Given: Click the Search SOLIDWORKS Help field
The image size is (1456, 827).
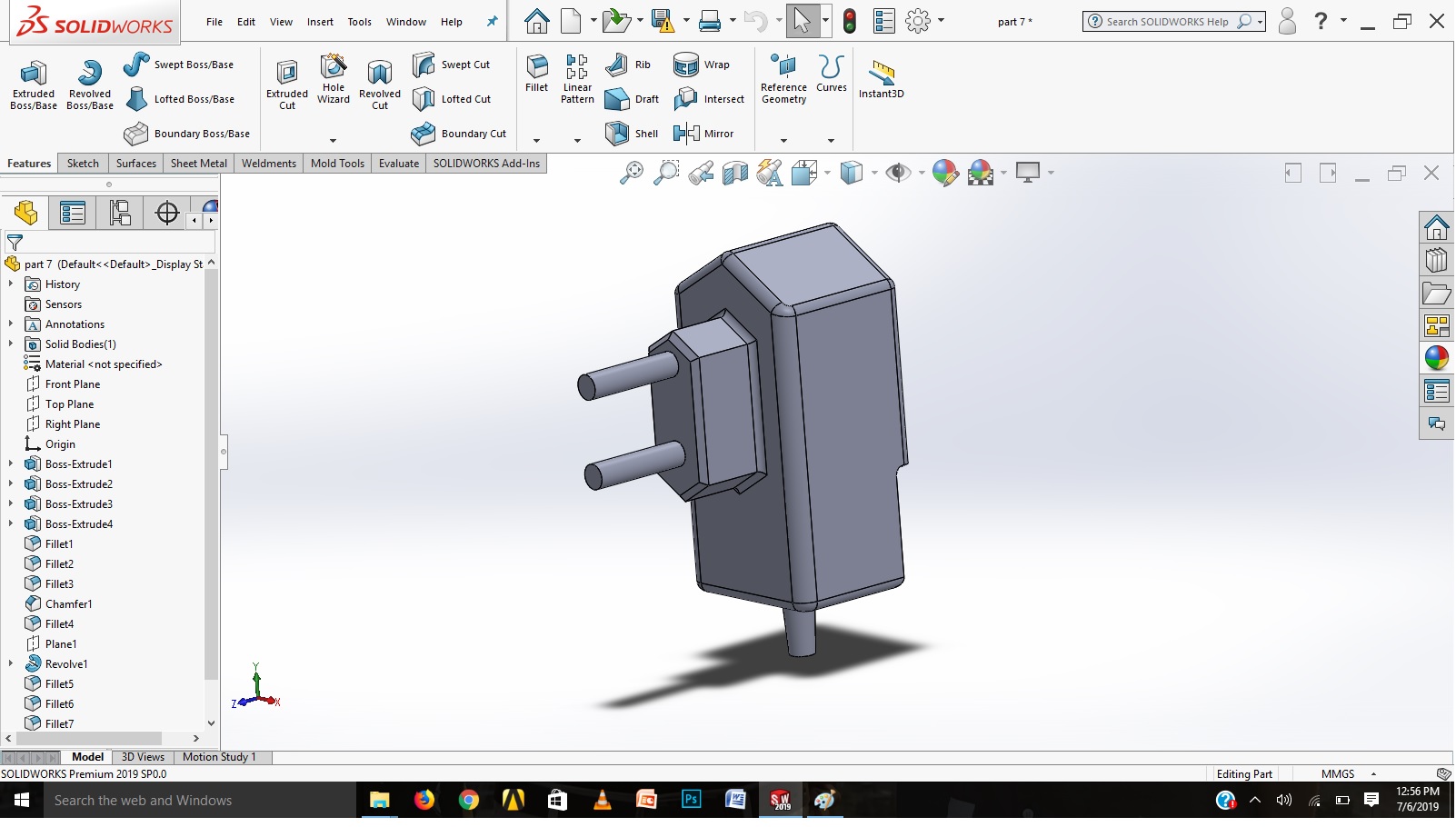Looking at the screenshot, I should 1167,22.
